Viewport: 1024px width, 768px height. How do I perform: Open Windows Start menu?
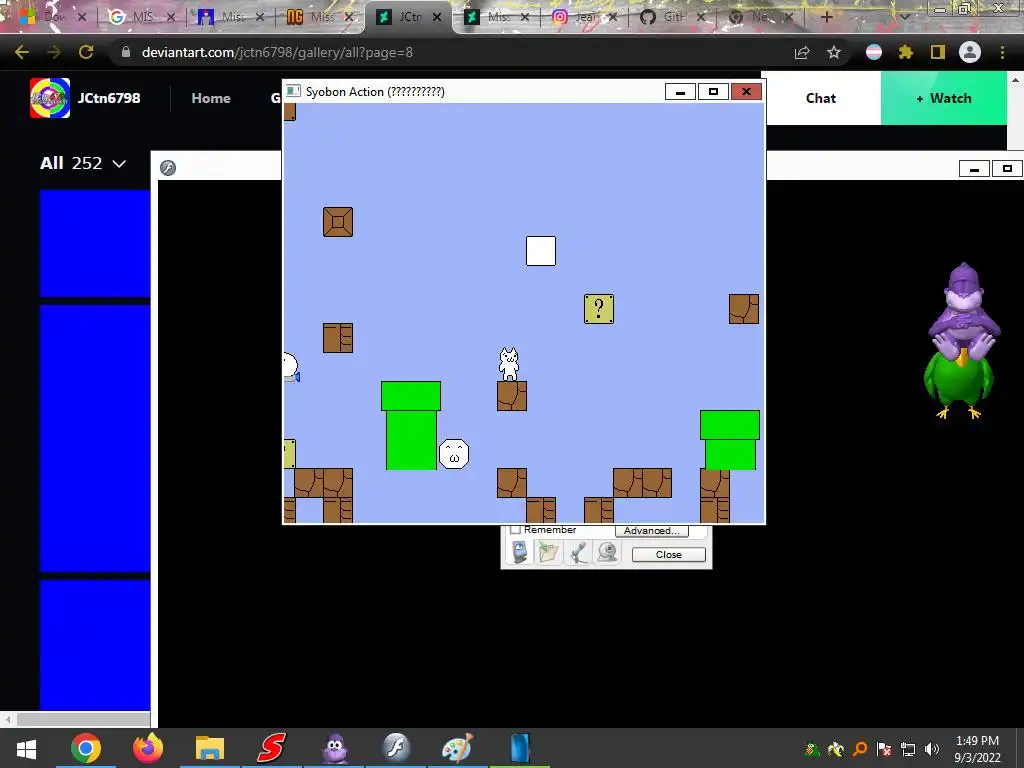click(x=26, y=748)
